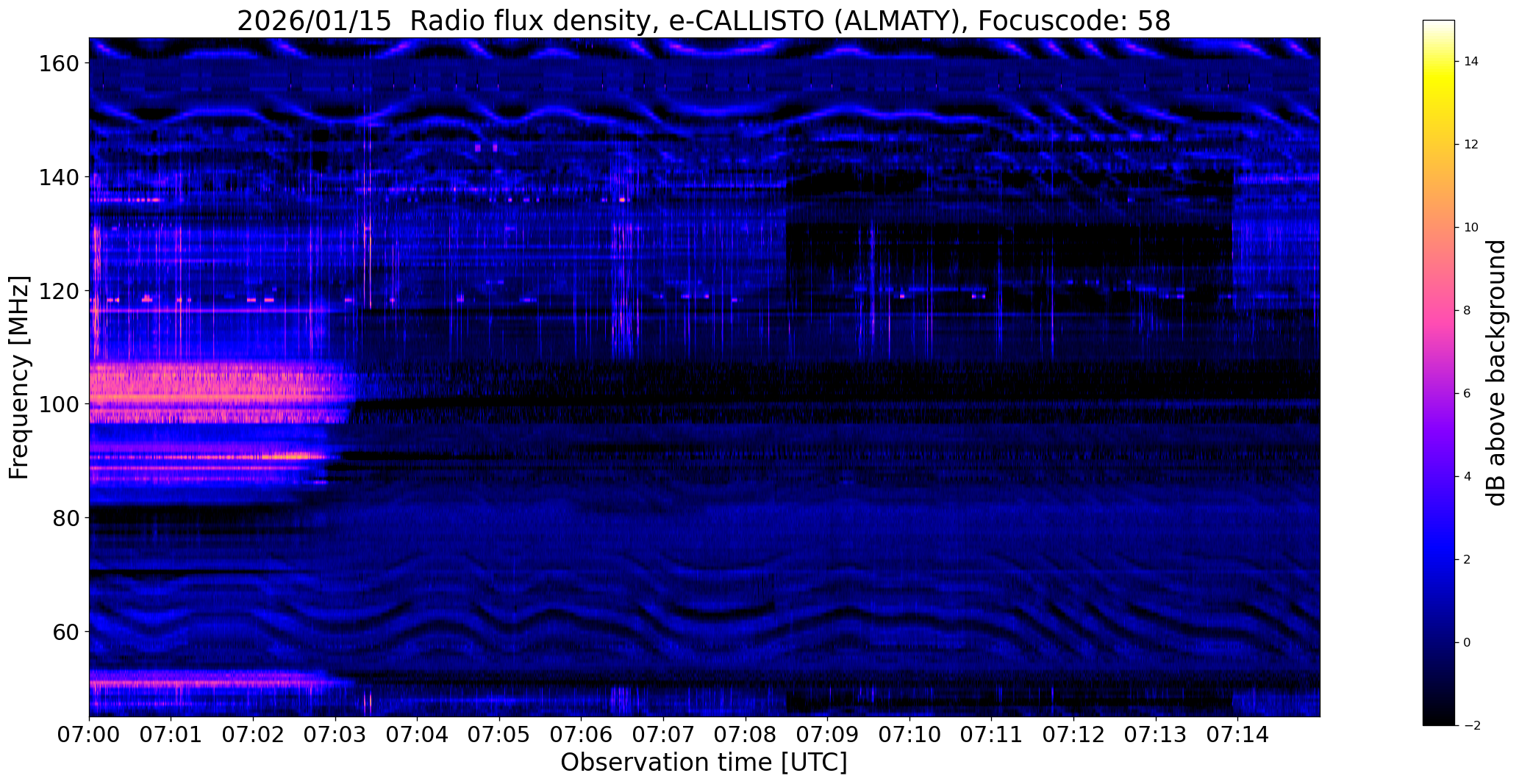This screenshot has width=1519, height=784.
Task: Click the 60 MHz frequency tick label
Action: pyautogui.click(x=67, y=631)
